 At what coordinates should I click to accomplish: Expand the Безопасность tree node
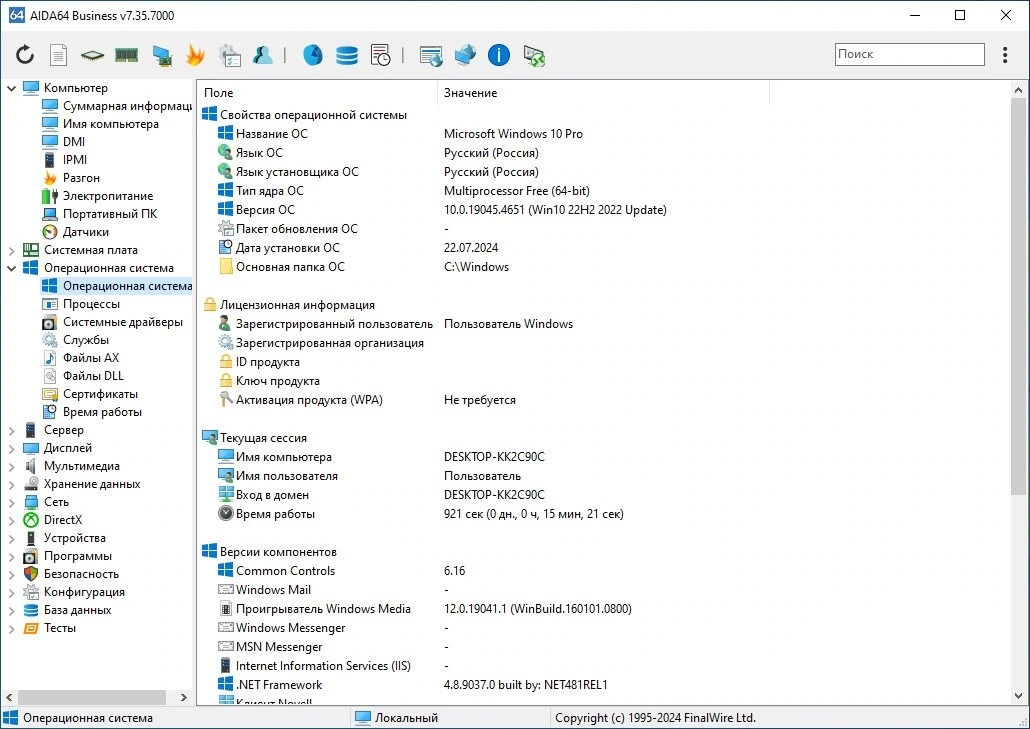[x=11, y=575]
